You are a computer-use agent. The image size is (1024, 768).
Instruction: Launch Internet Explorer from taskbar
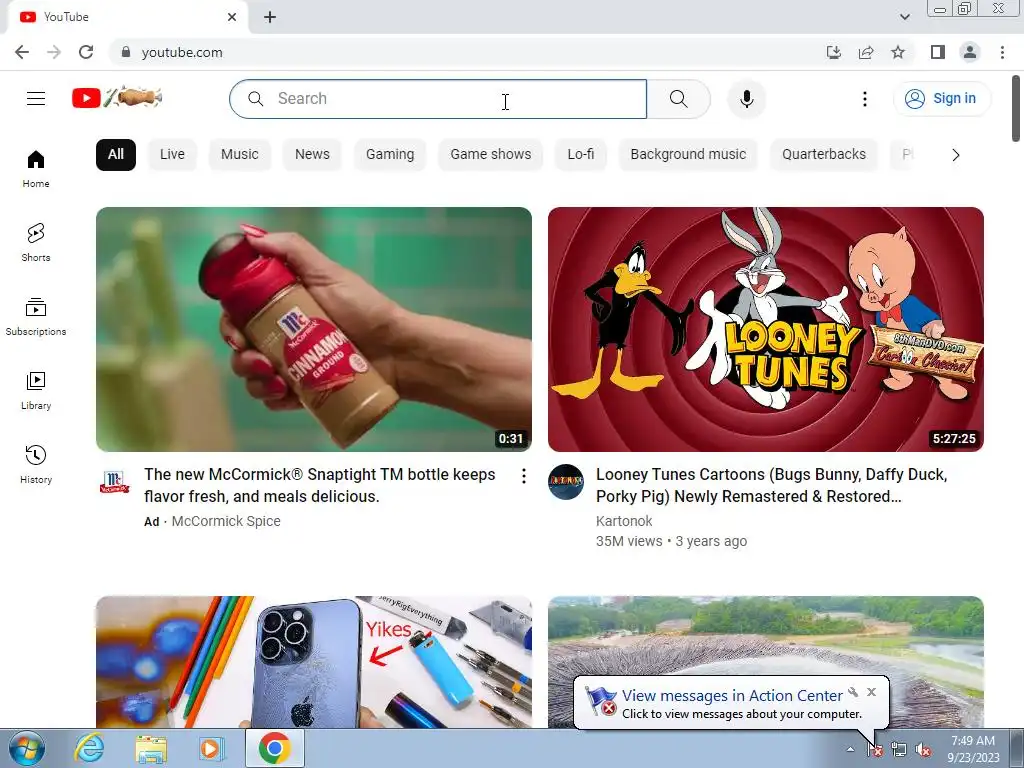coord(88,748)
